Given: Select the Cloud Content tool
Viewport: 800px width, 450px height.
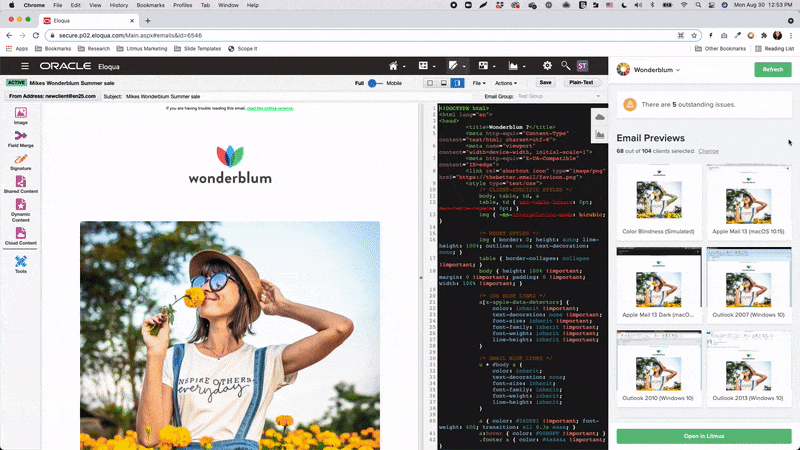Looking at the screenshot, I should click(x=20, y=236).
